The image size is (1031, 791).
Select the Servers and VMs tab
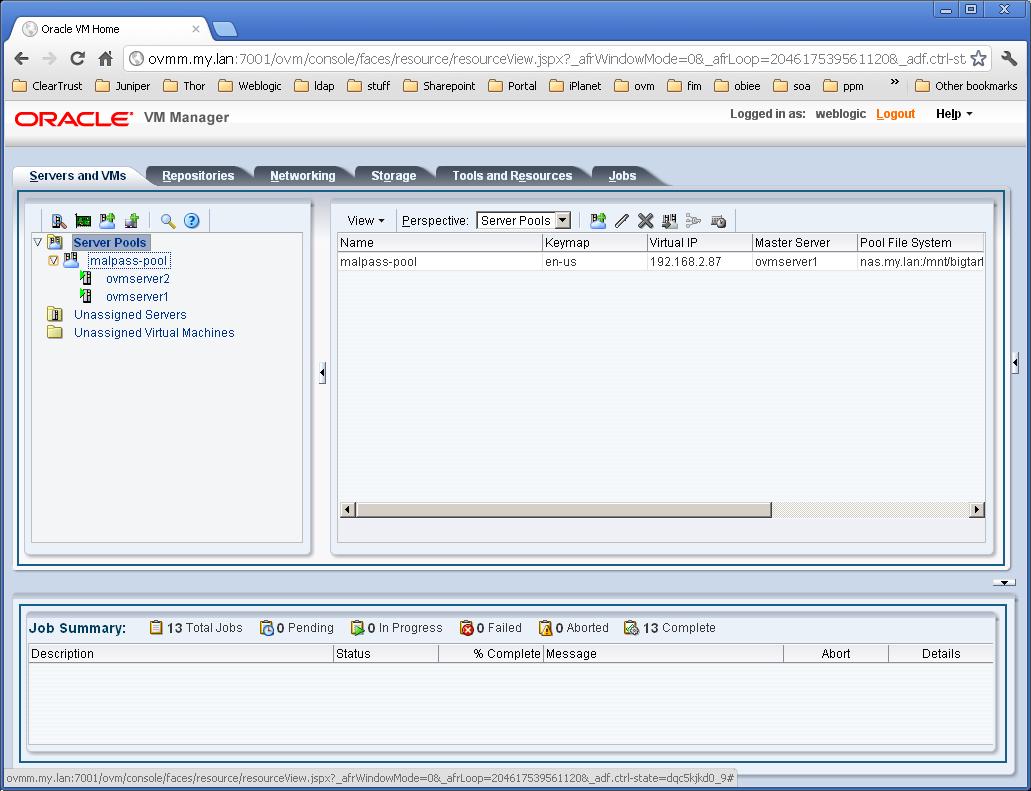tap(78, 176)
